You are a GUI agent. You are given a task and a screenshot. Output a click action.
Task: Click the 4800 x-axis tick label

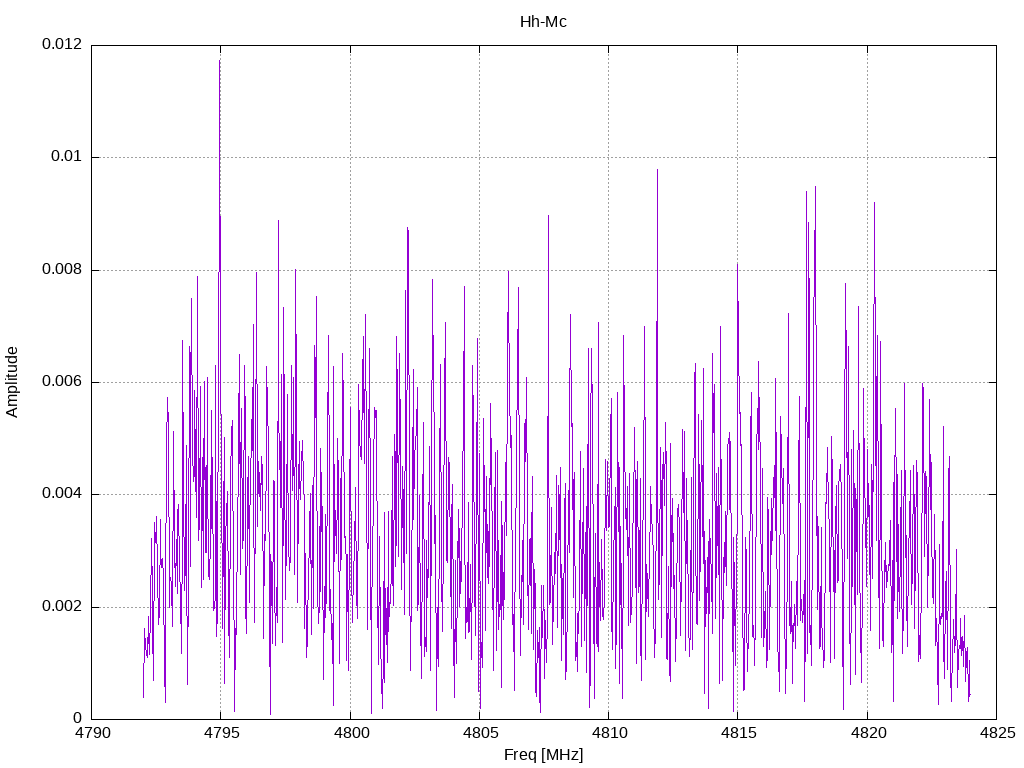click(351, 733)
